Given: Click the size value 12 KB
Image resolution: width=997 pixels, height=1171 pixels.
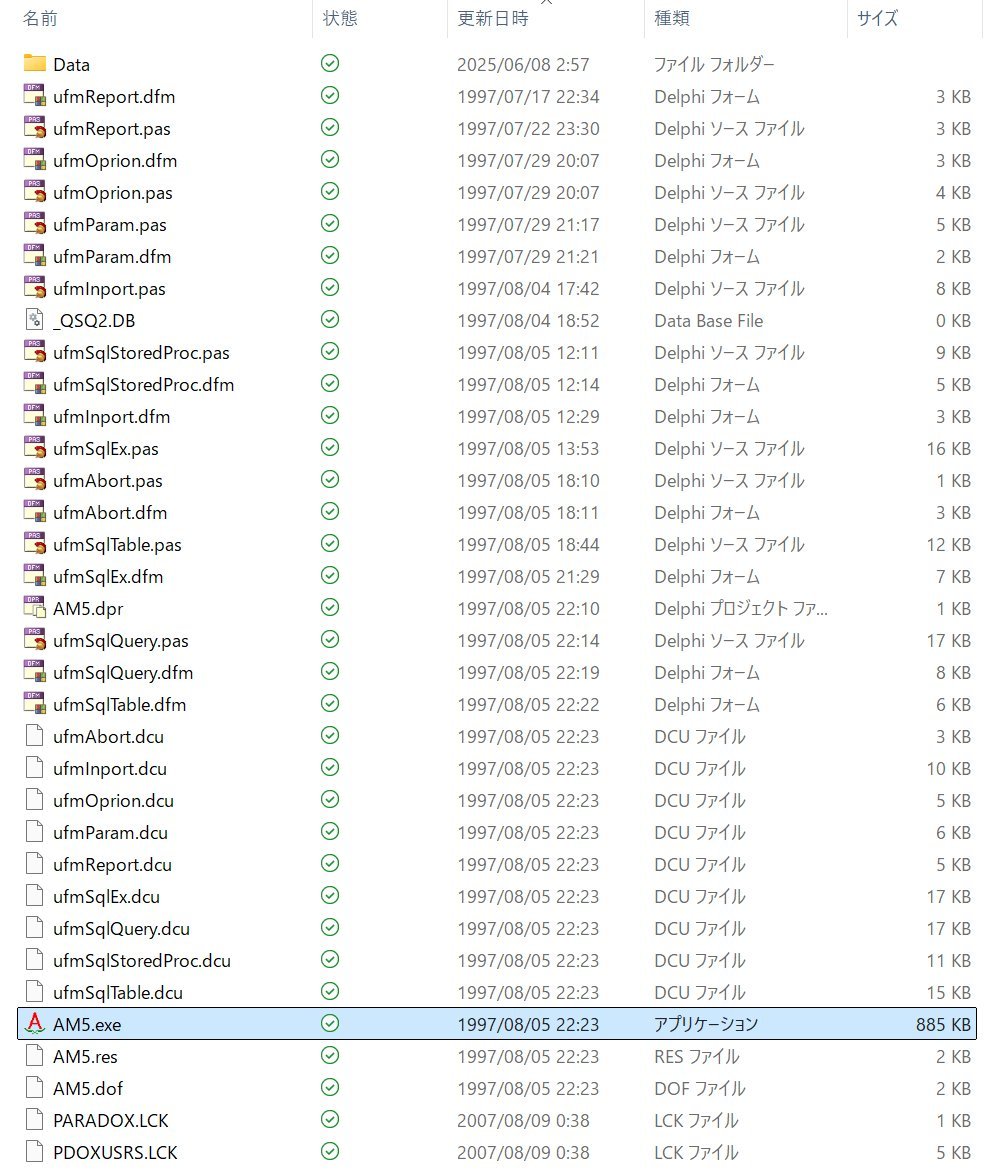Looking at the screenshot, I should coord(948,545).
